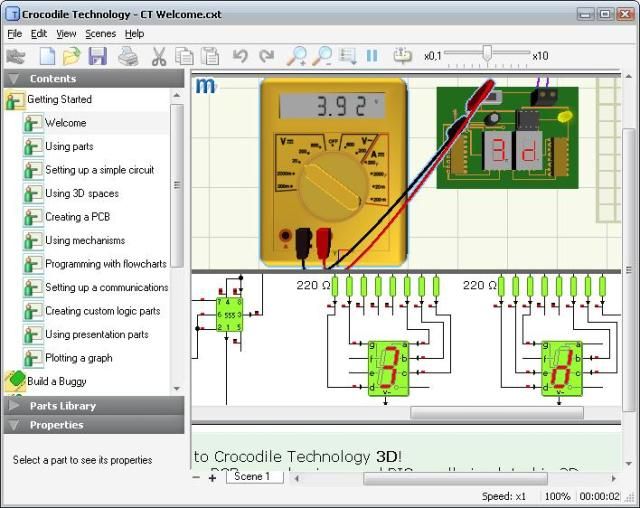The image size is (640, 508).
Task: Click the step simulation icon beside pause
Action: click(402, 55)
